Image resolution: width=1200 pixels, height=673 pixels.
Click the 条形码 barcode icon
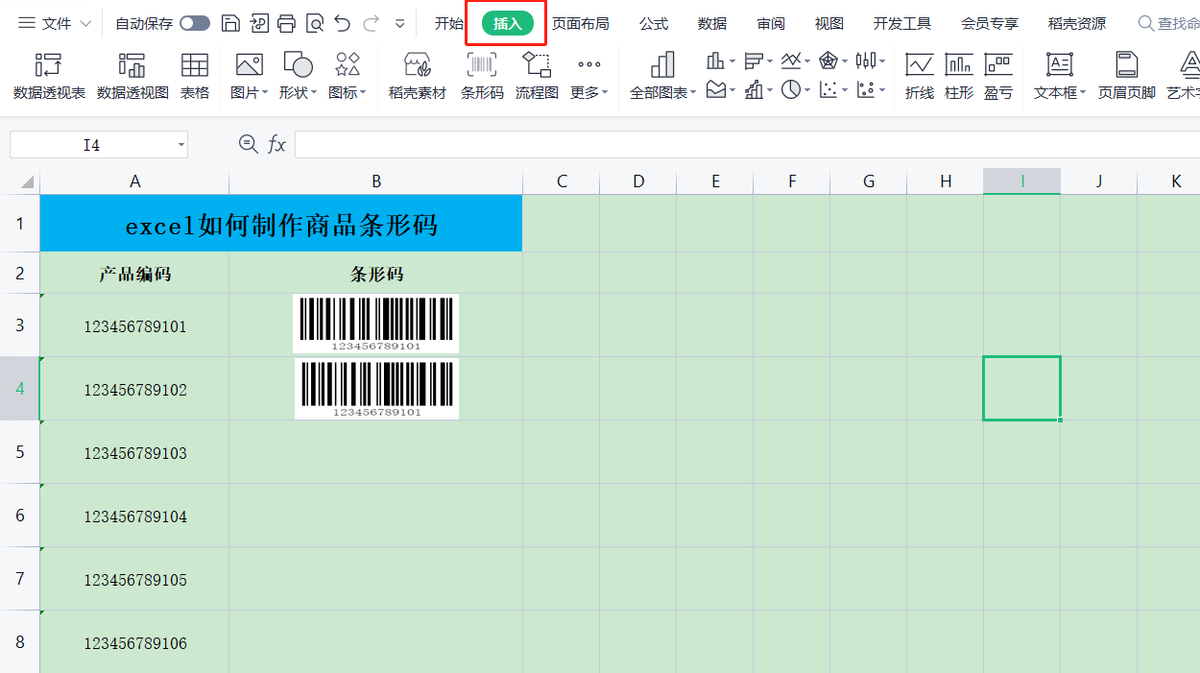482,77
